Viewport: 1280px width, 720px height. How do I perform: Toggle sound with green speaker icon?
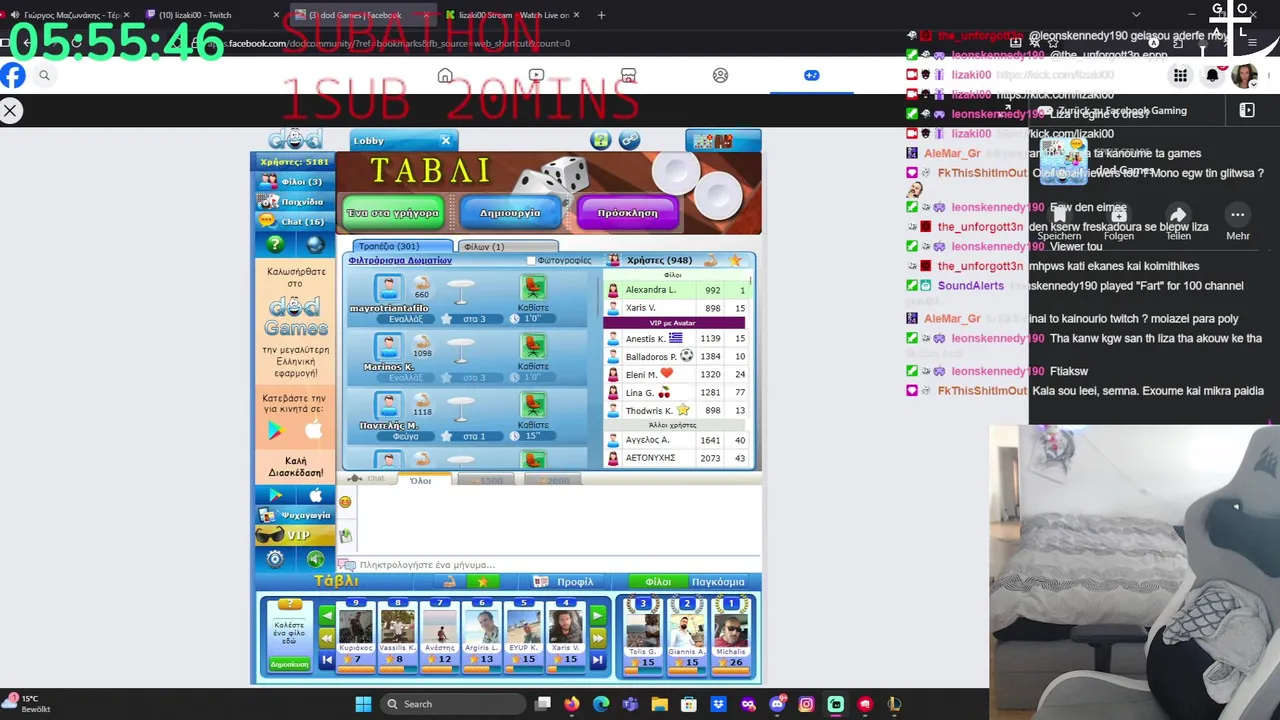[315, 559]
